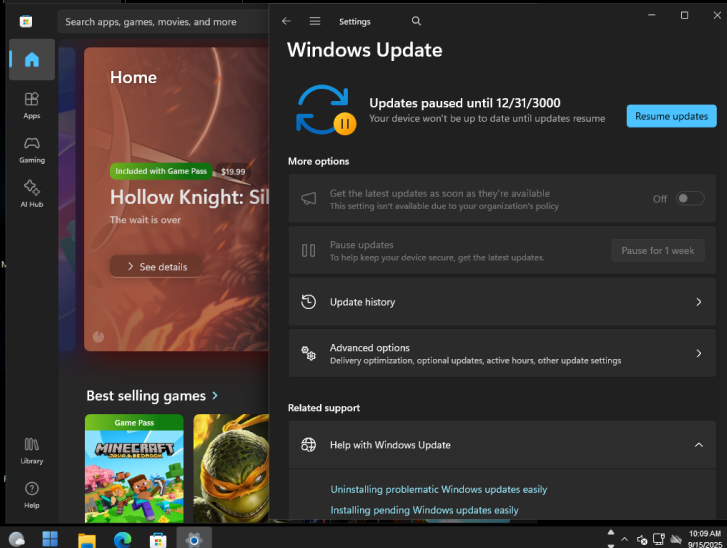Image resolution: width=727 pixels, height=548 pixels.
Task: Click Included with Game Pass badge
Action: (x=161, y=171)
